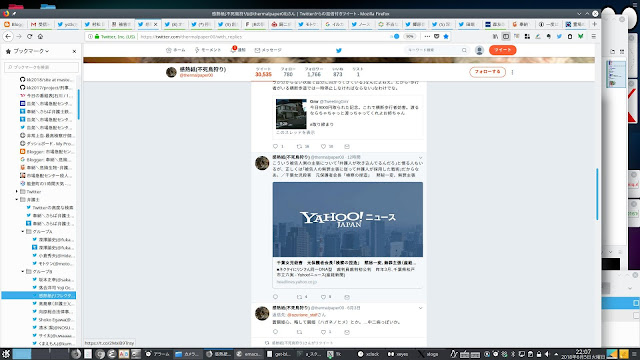Open the profile more options vertical dots
Viewport: 640px width, 360px height.
tap(512, 72)
